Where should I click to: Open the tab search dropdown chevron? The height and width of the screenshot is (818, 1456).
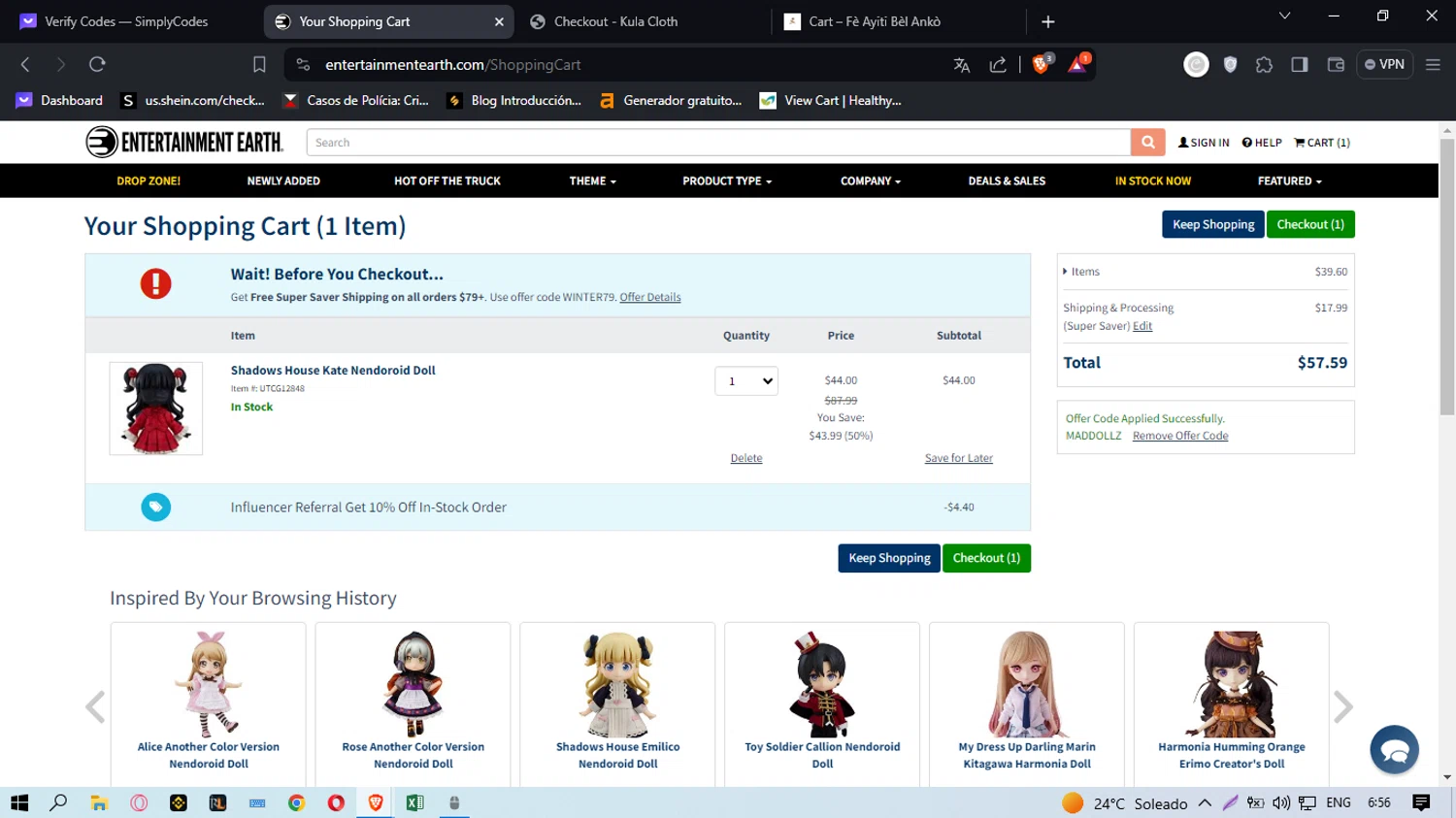[1284, 16]
